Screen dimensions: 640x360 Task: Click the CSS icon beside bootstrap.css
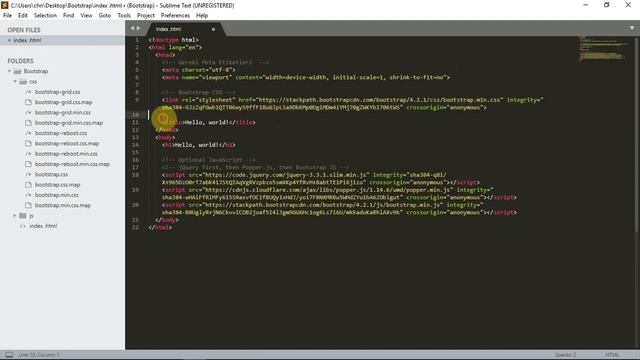28,175
